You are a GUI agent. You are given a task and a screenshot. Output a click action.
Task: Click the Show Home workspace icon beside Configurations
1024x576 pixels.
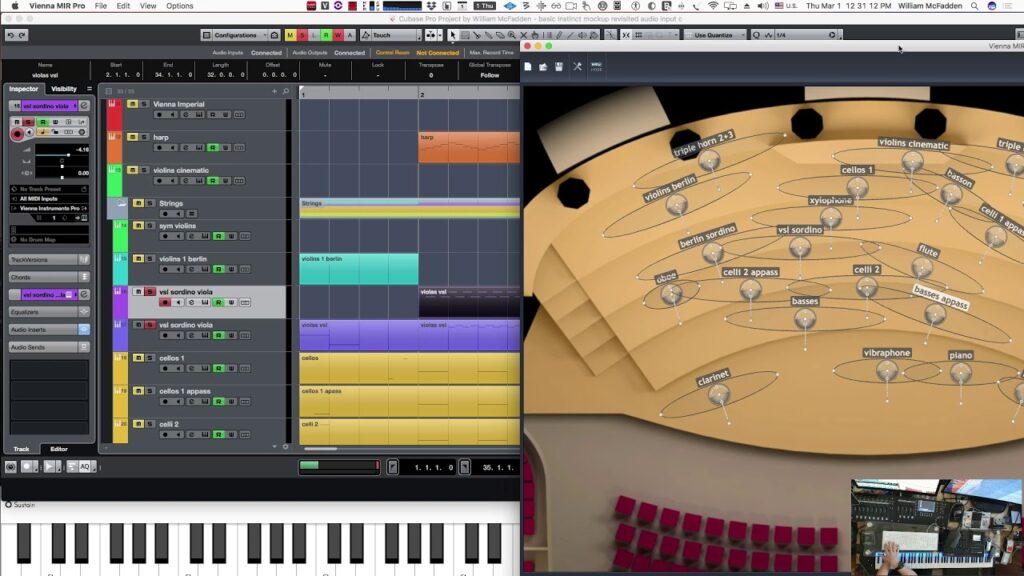click(x=275, y=35)
